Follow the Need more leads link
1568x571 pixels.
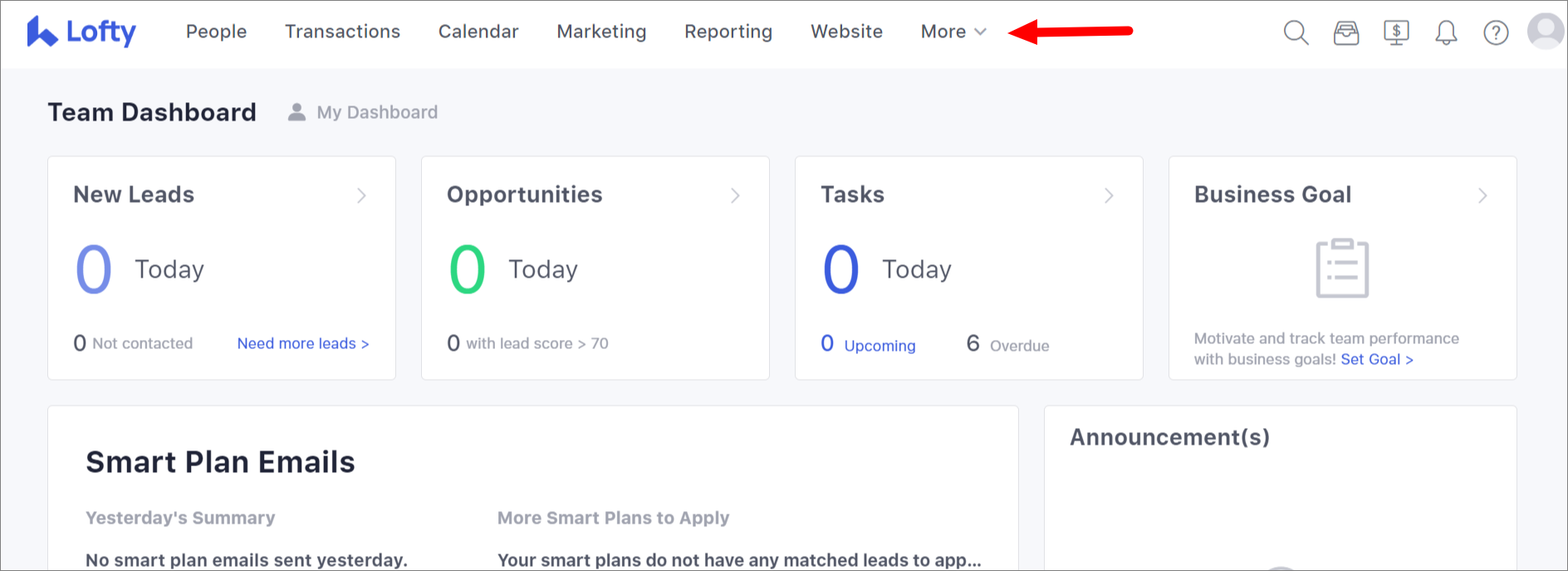pyautogui.click(x=303, y=343)
